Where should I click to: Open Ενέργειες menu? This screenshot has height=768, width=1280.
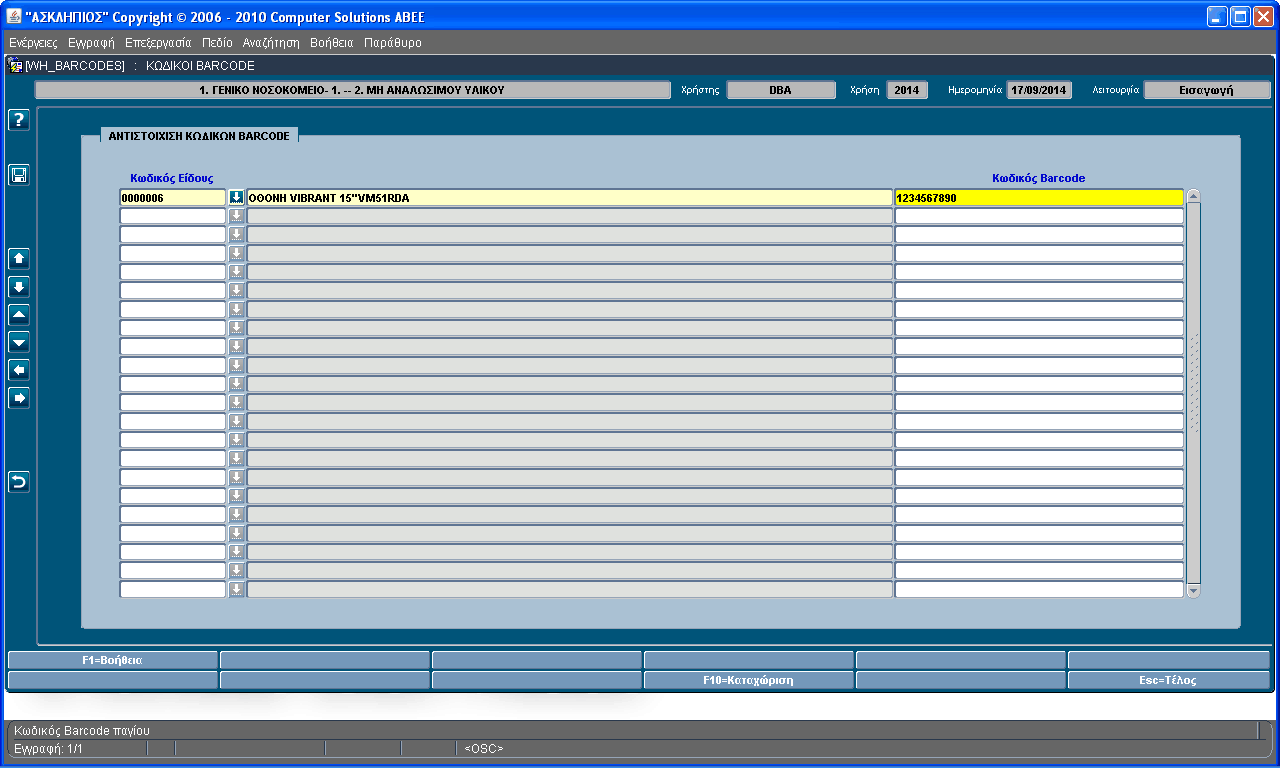pyautogui.click(x=33, y=43)
